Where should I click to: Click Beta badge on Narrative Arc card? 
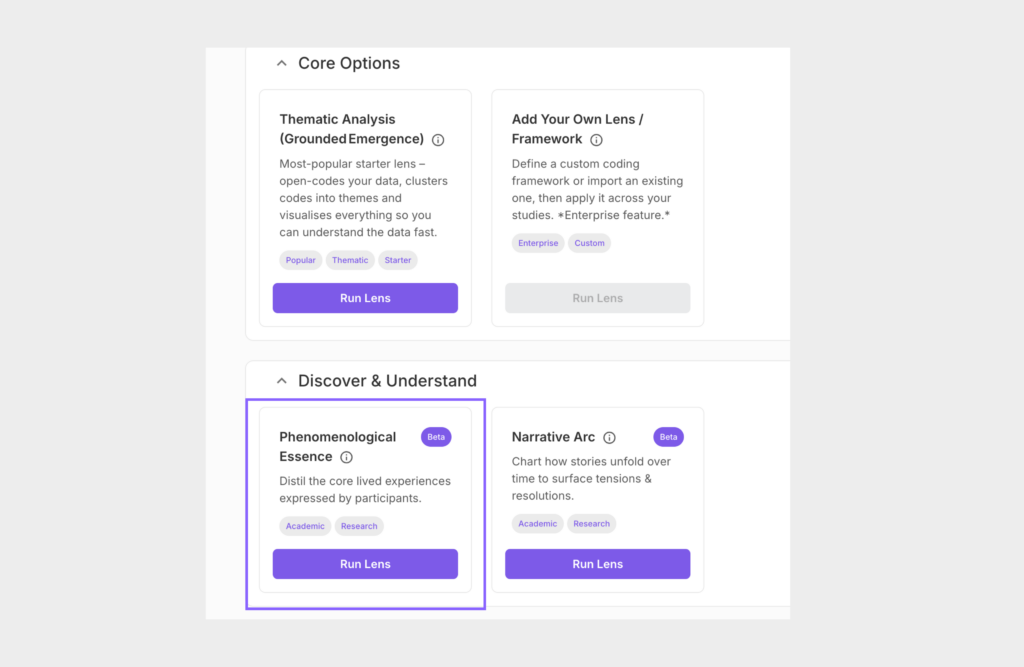point(668,437)
